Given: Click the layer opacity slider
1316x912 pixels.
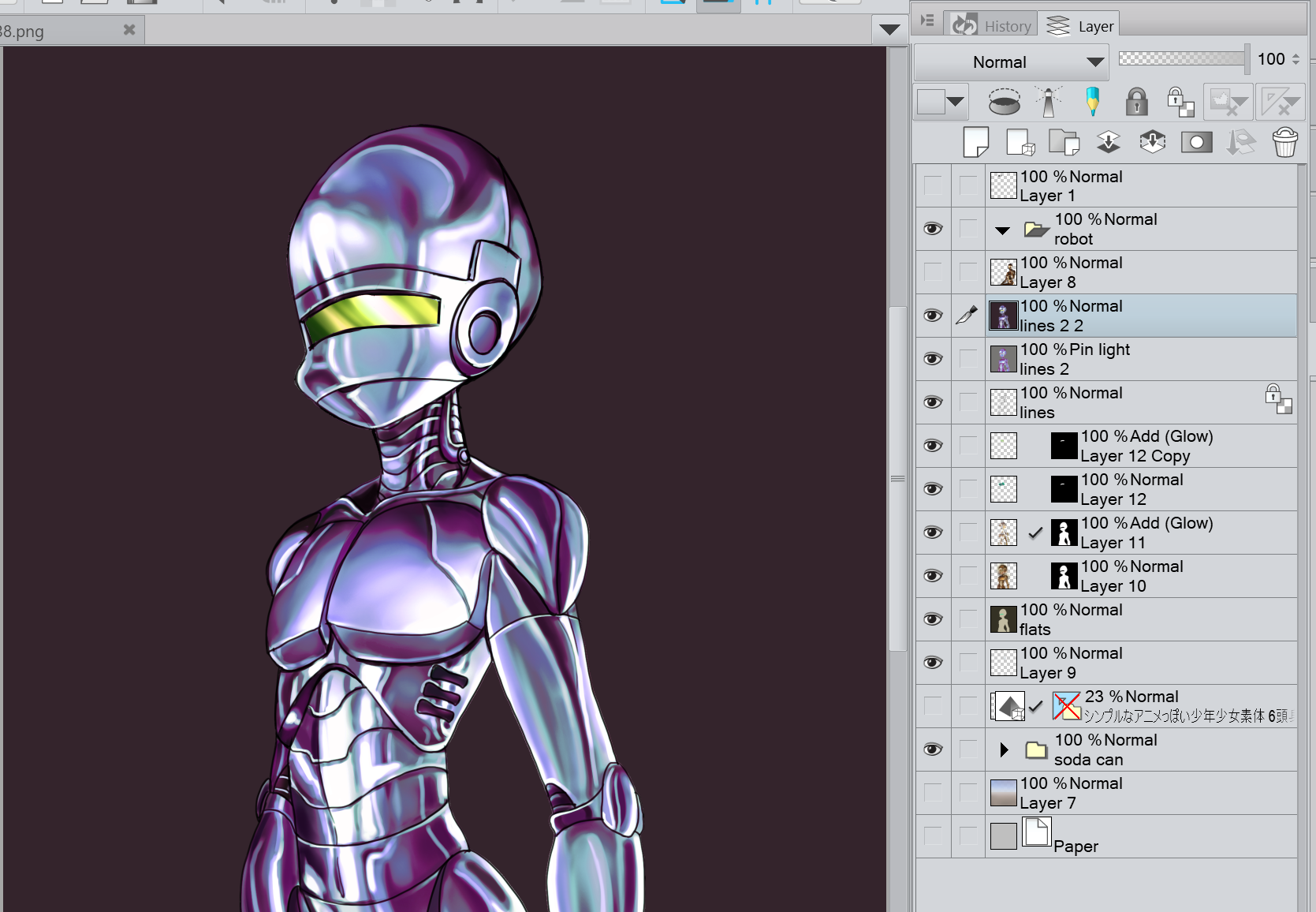Looking at the screenshot, I should point(1183,59).
